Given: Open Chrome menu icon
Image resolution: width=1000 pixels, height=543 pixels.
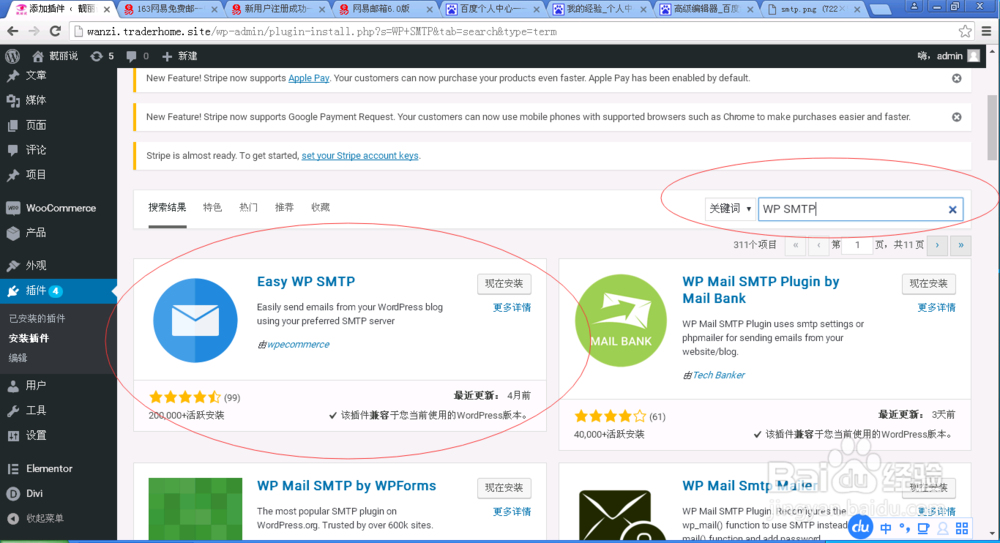Looking at the screenshot, I should [986, 31].
